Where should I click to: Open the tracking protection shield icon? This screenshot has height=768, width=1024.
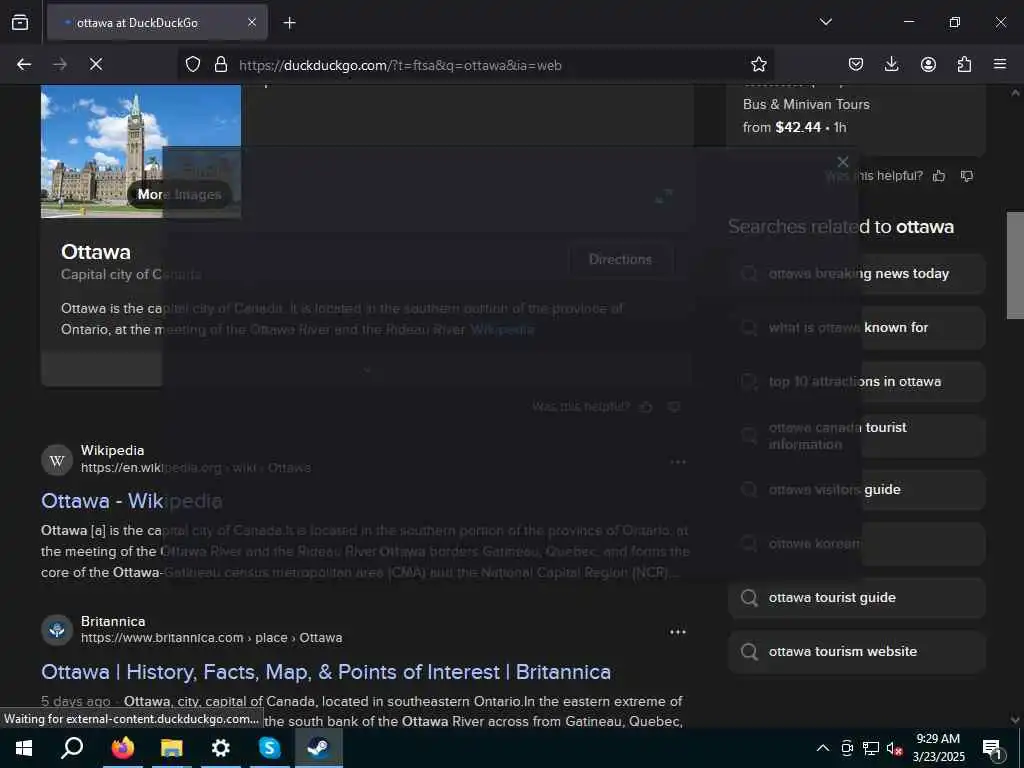tap(193, 64)
